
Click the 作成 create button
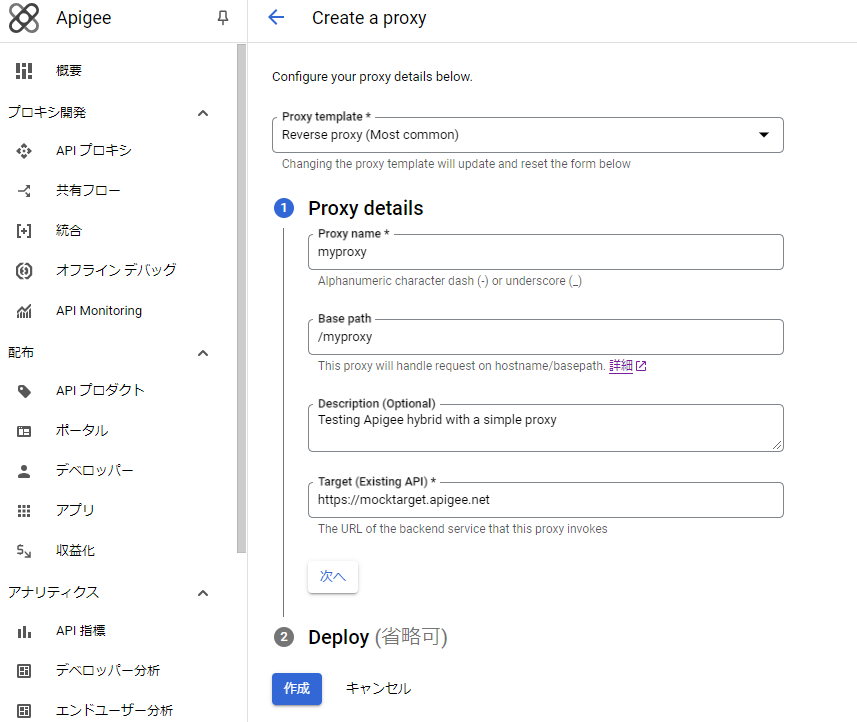[297, 689]
